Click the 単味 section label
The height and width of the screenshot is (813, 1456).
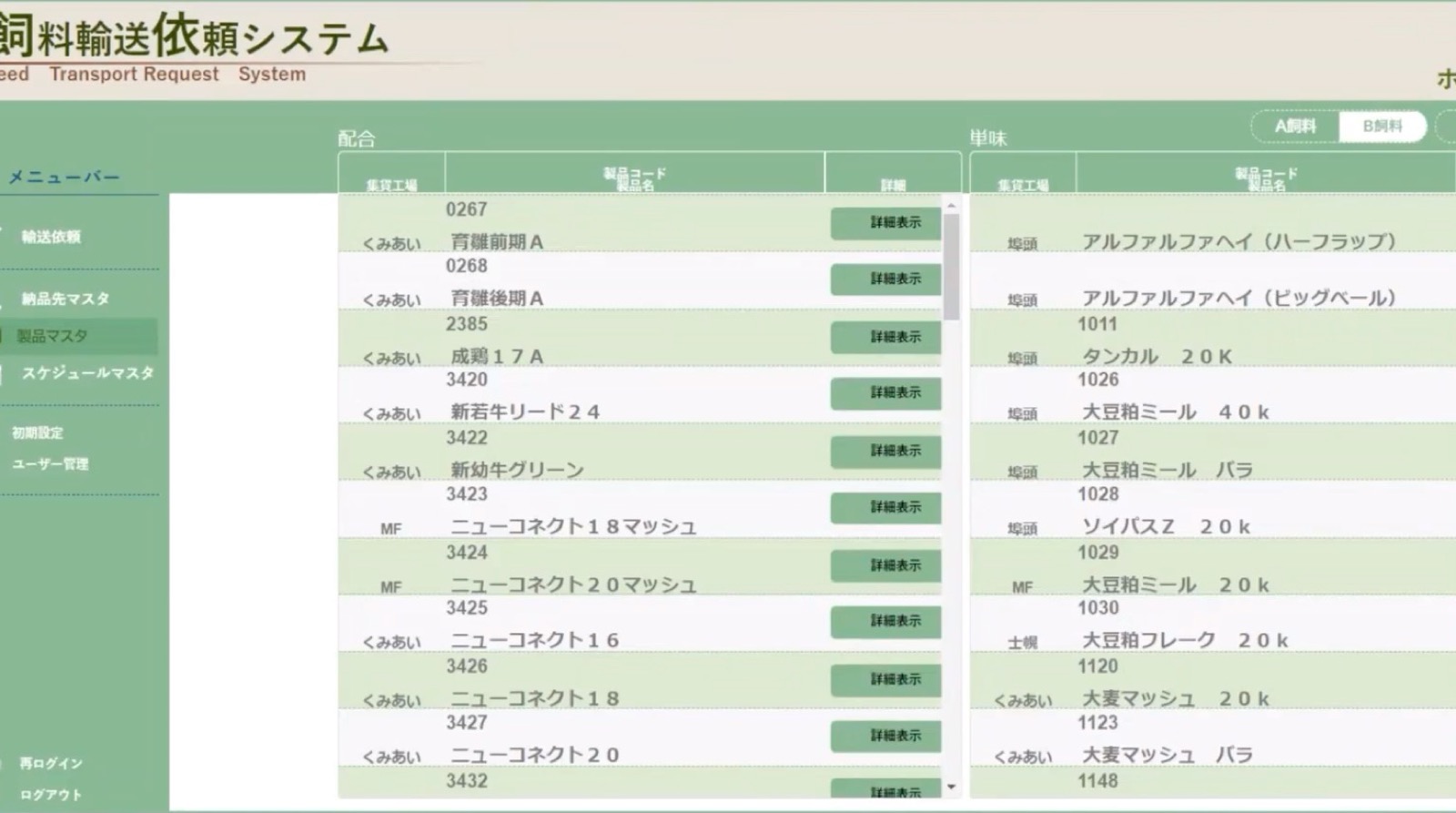988,138
